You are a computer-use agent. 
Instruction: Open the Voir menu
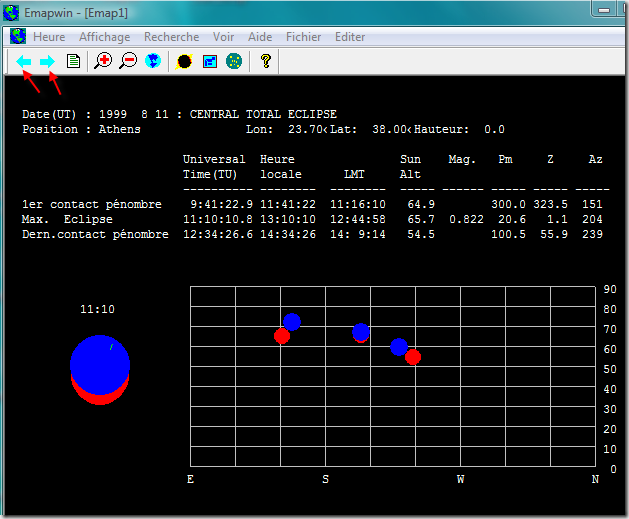tap(223, 37)
